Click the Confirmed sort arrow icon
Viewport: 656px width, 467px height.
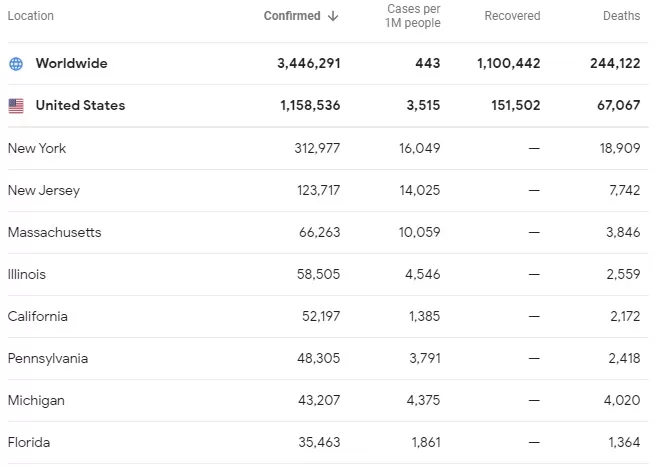[333, 16]
